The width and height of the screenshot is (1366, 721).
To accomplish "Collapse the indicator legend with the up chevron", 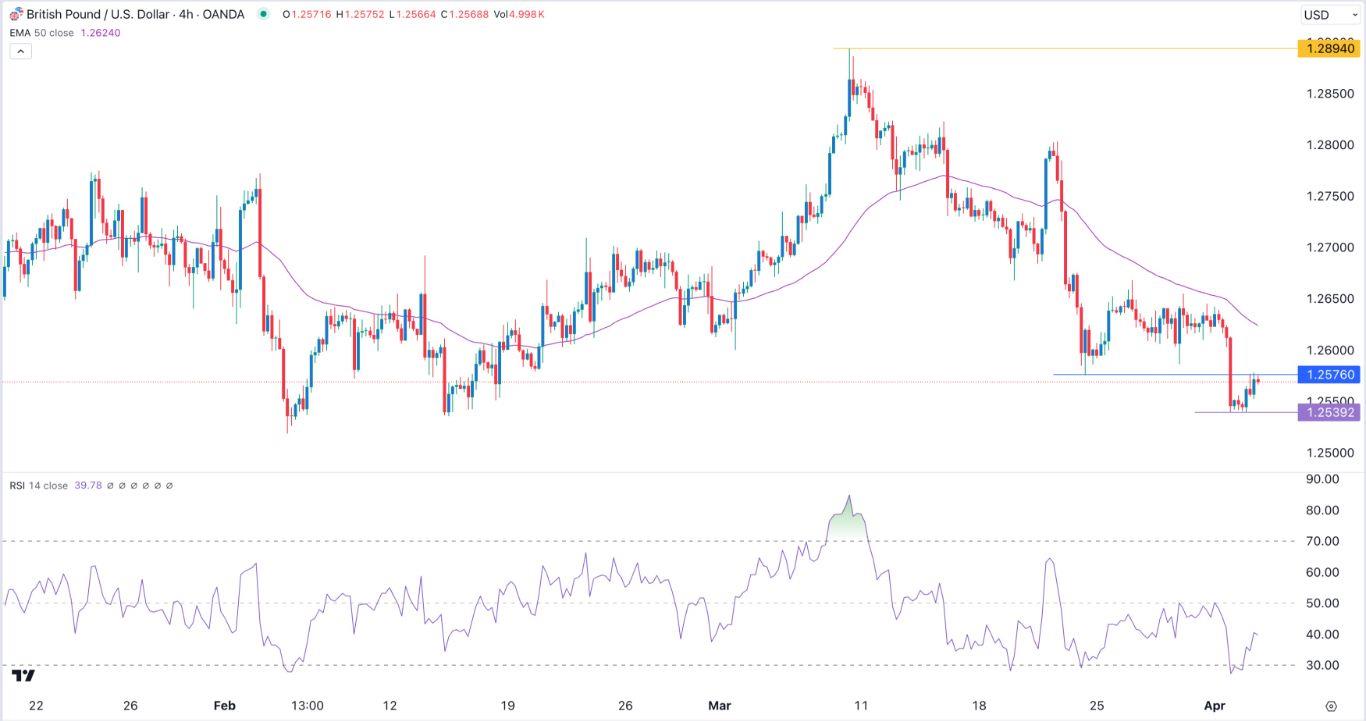I will click(19, 51).
